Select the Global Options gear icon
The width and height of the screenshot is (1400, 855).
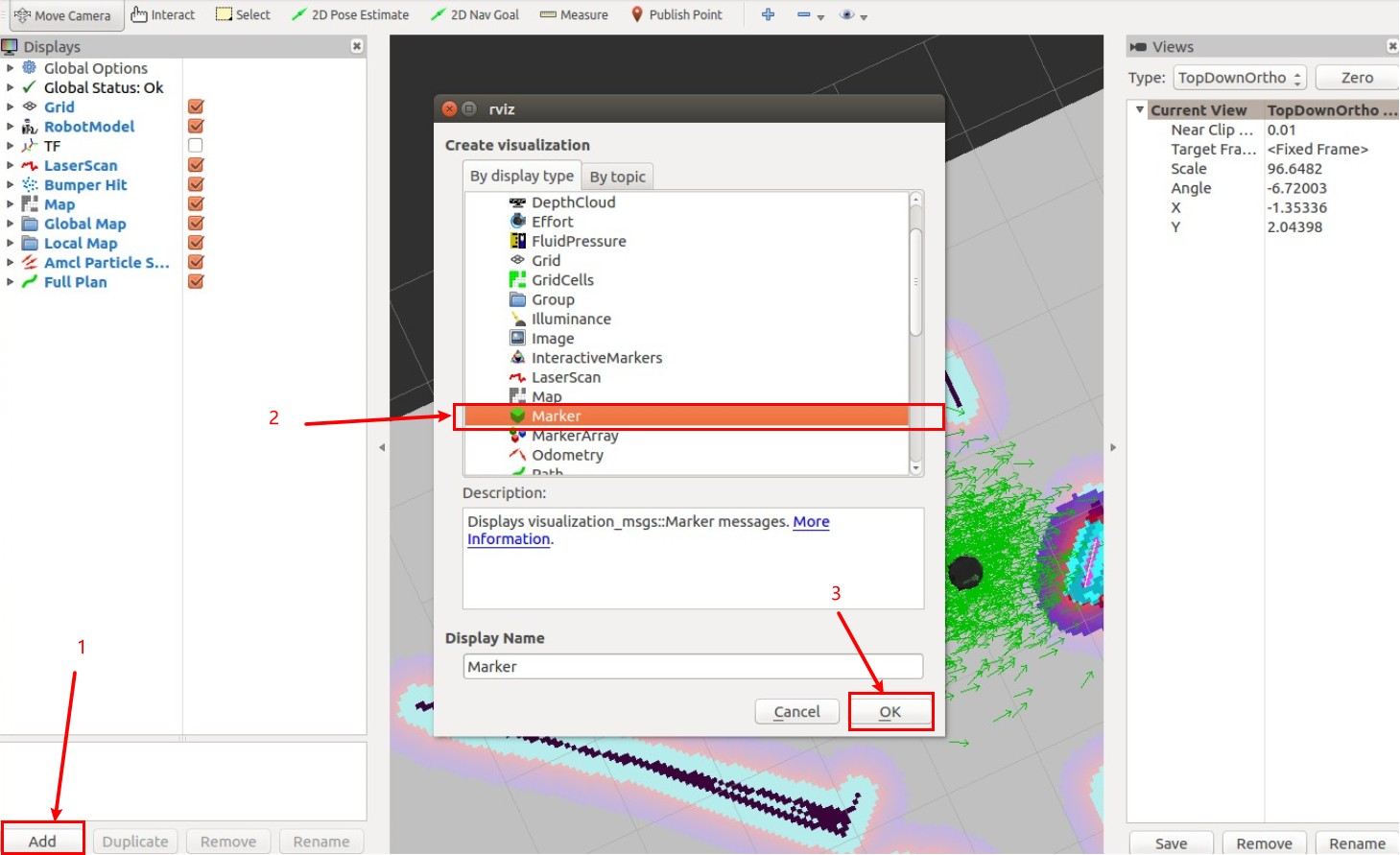click(x=30, y=68)
